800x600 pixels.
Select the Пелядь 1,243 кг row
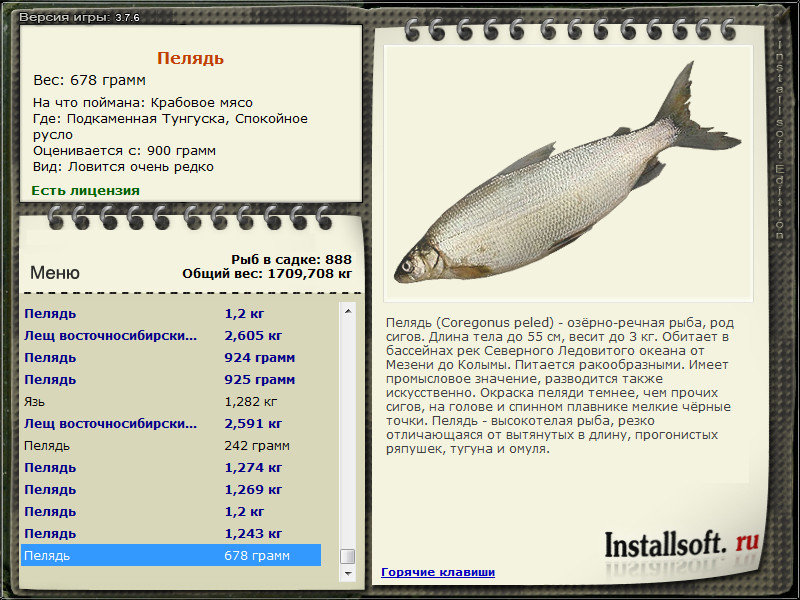171,533
